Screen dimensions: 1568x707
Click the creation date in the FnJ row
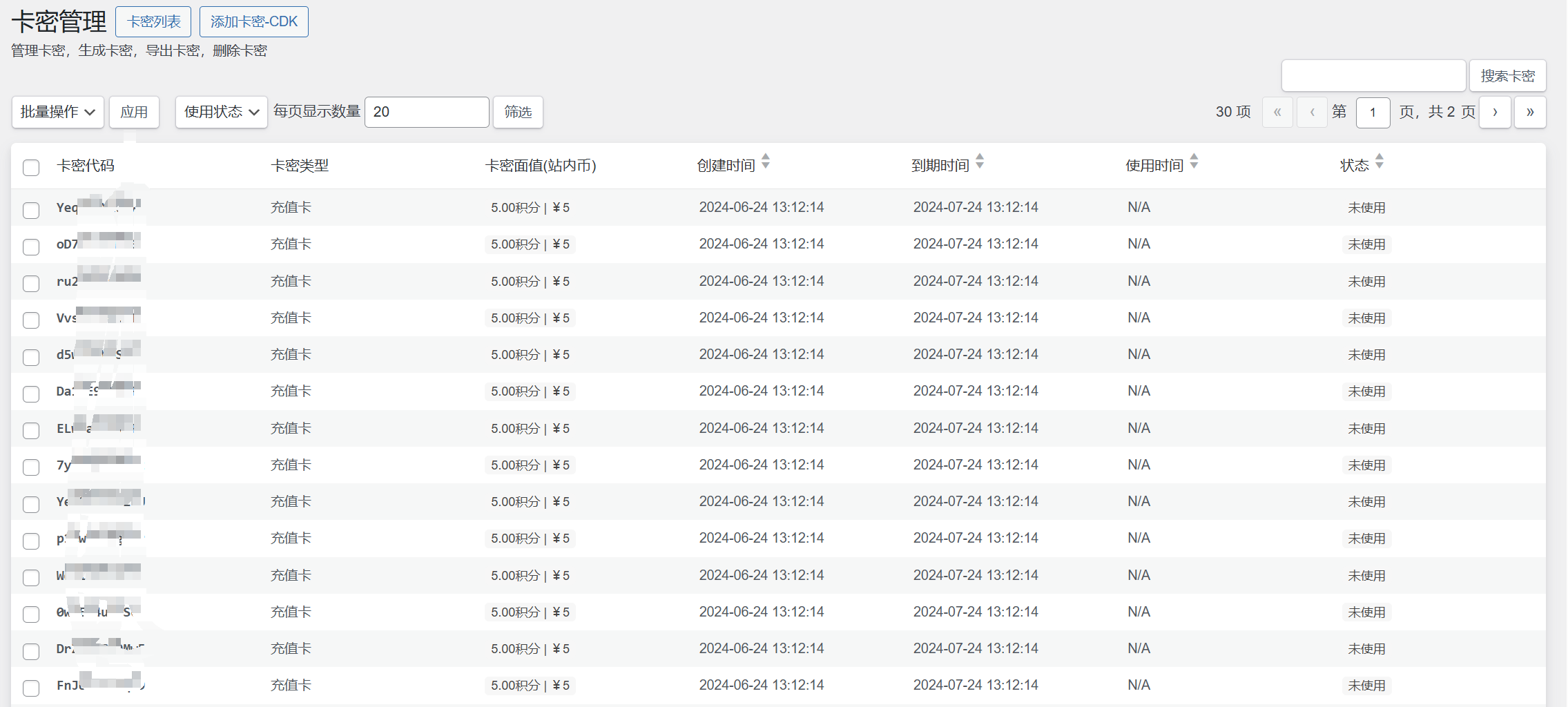tap(762, 685)
